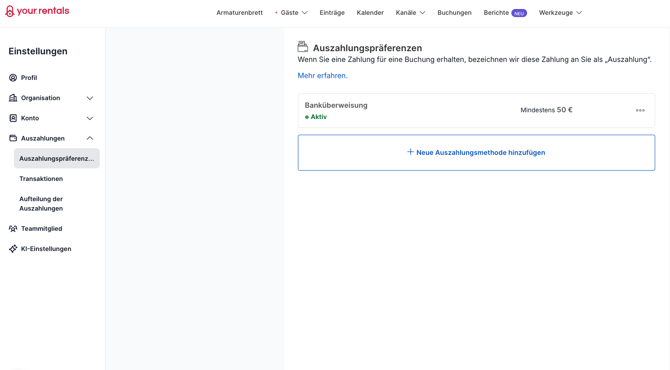The image size is (670, 370).
Task: Click the Banküberweisung payout method text
Action: (x=336, y=105)
